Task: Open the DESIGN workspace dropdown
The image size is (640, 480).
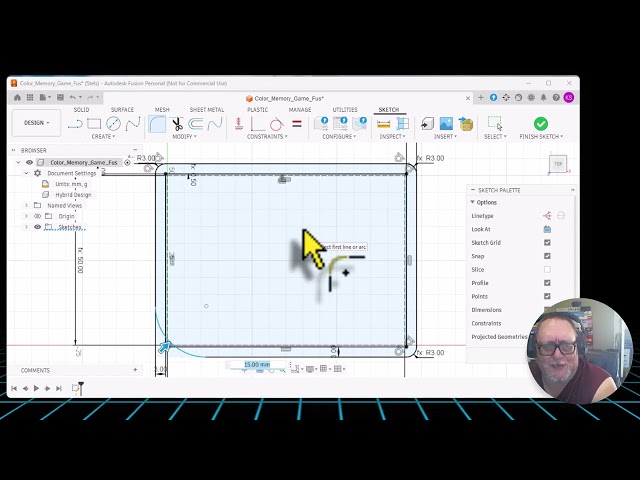Action: pos(36,122)
